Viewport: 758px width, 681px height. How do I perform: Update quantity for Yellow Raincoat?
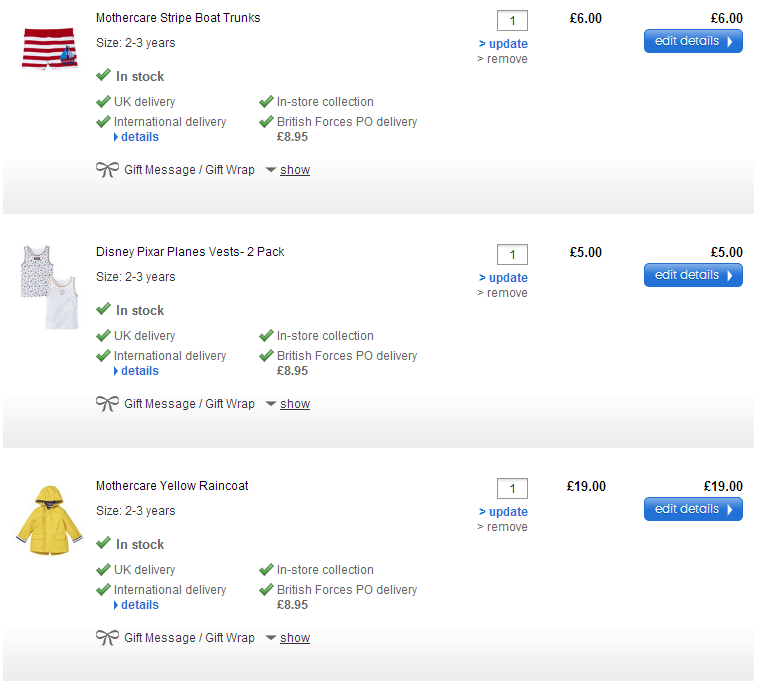[x=507, y=512]
